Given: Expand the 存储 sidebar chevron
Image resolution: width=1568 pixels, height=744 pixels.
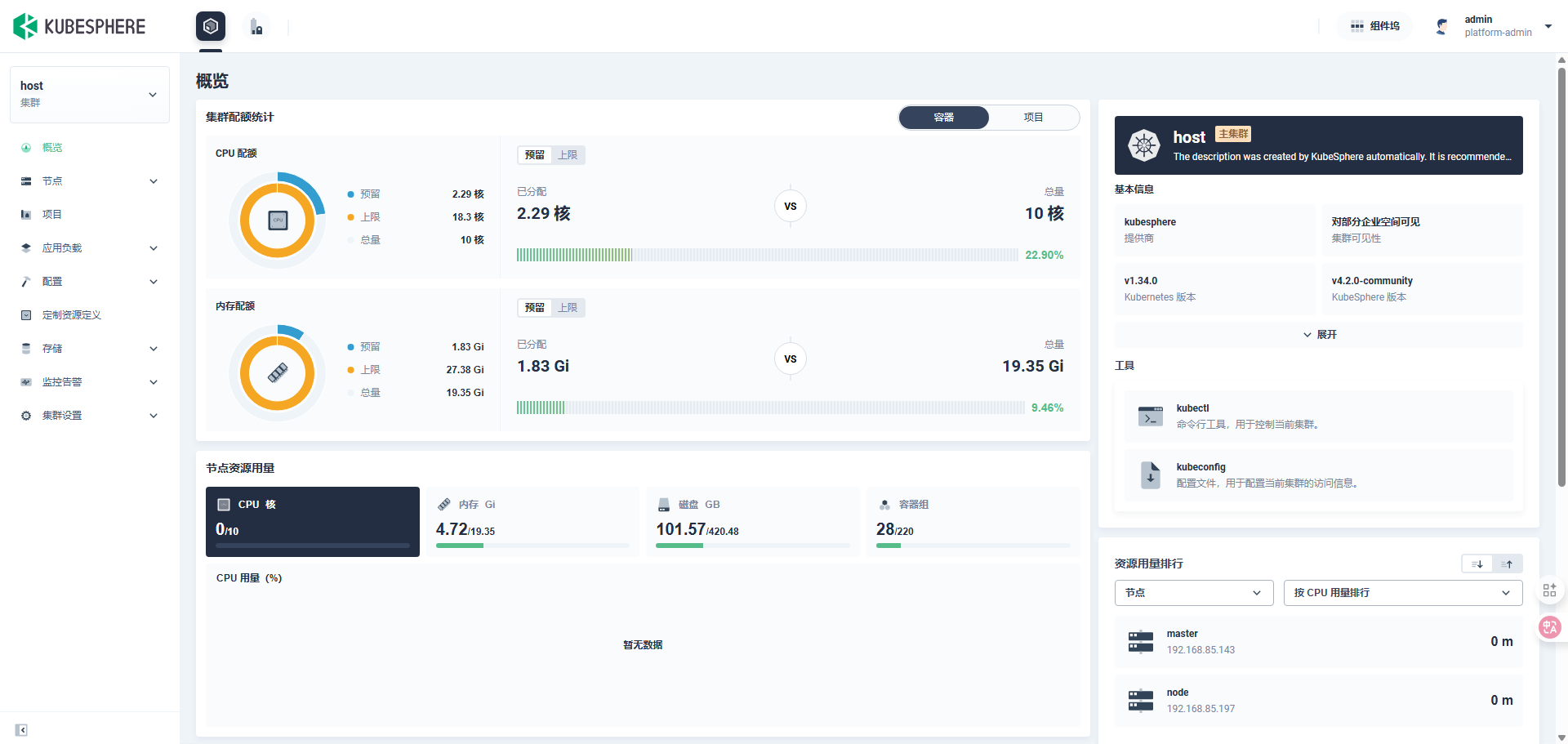Looking at the screenshot, I should [154, 349].
